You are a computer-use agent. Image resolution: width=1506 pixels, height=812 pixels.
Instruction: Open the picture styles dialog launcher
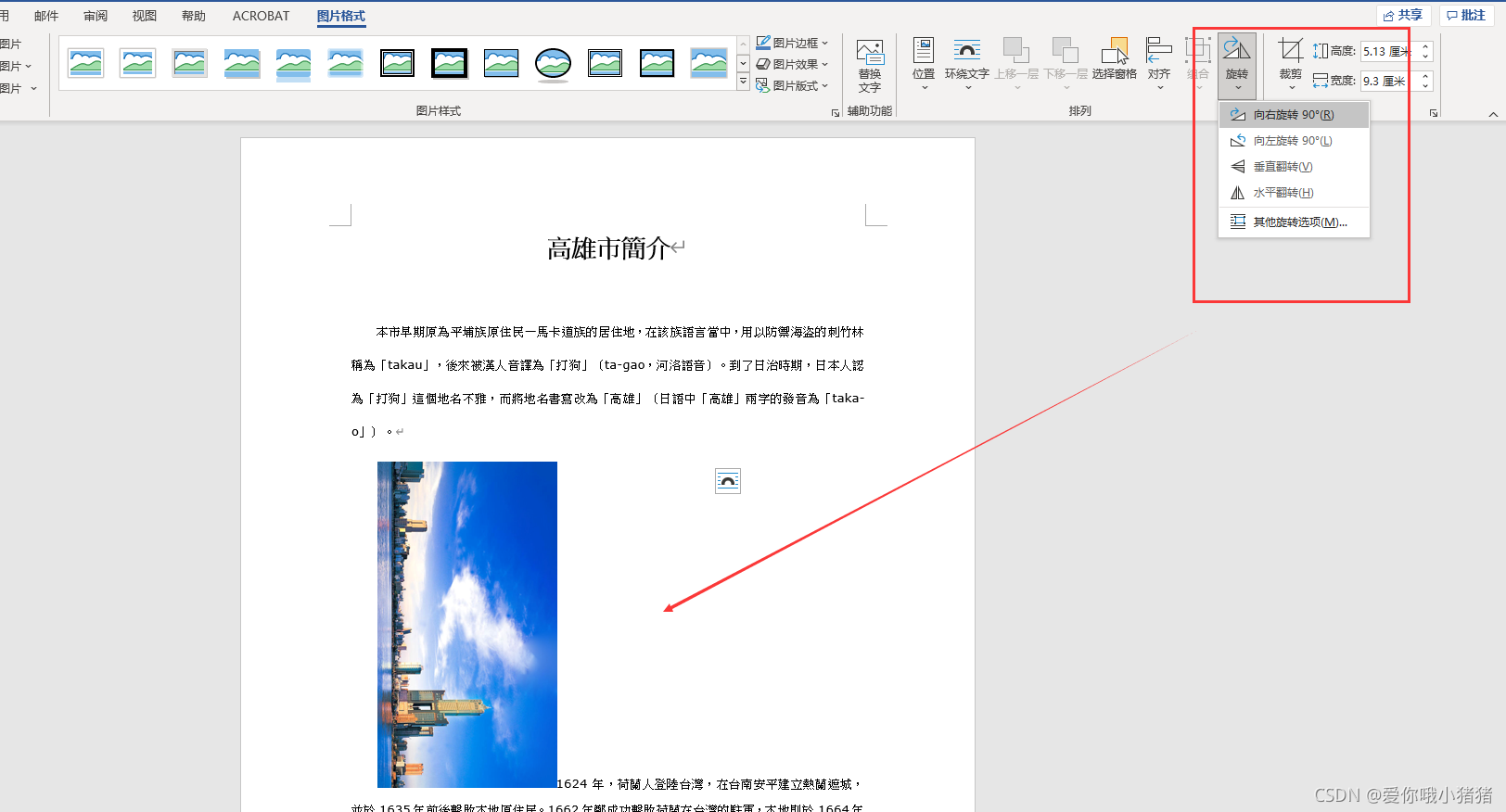tap(836, 113)
